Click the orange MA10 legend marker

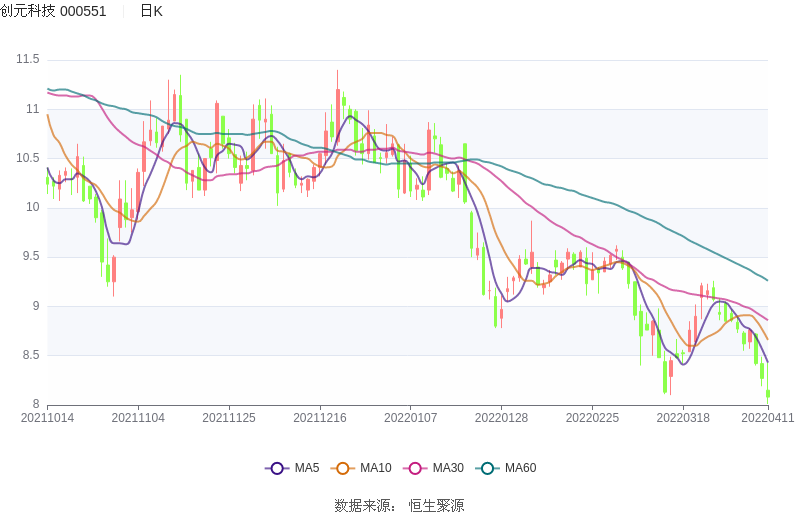(x=343, y=468)
